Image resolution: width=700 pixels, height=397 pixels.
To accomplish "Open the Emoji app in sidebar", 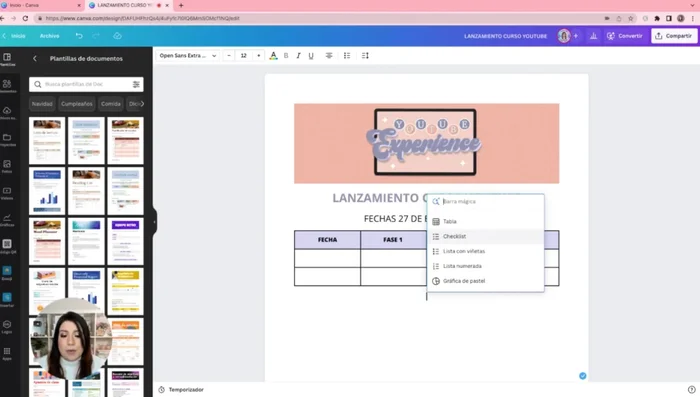I will click(x=7, y=273).
